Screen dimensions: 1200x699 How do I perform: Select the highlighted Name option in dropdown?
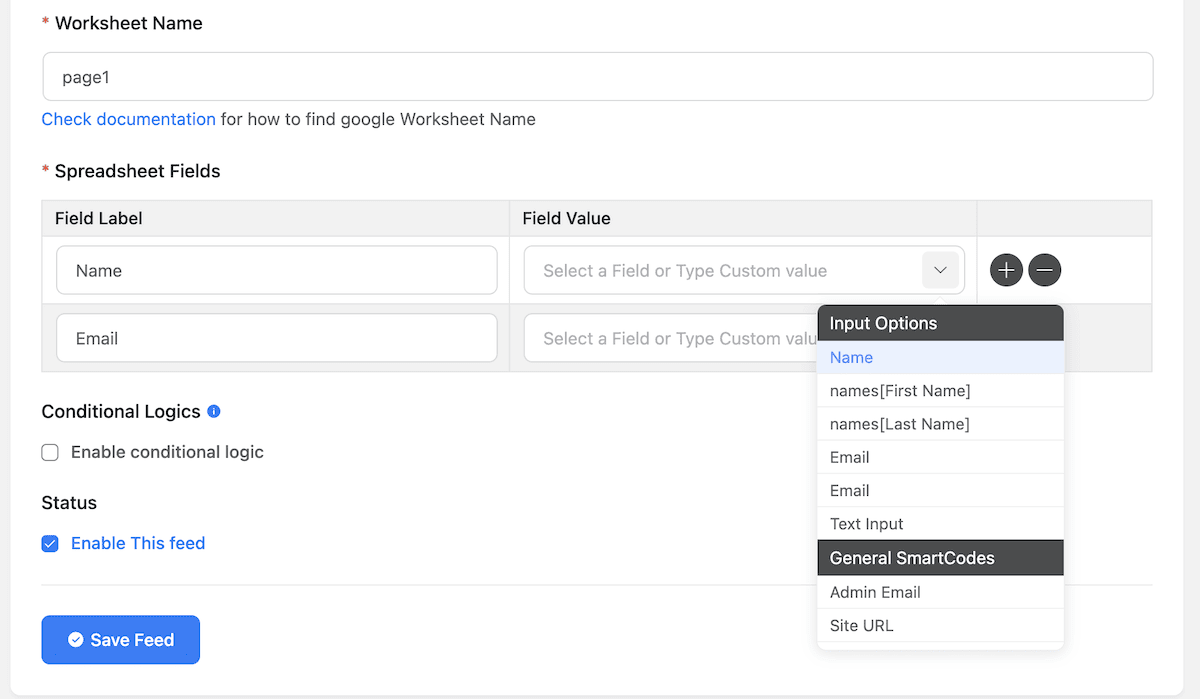pos(940,357)
